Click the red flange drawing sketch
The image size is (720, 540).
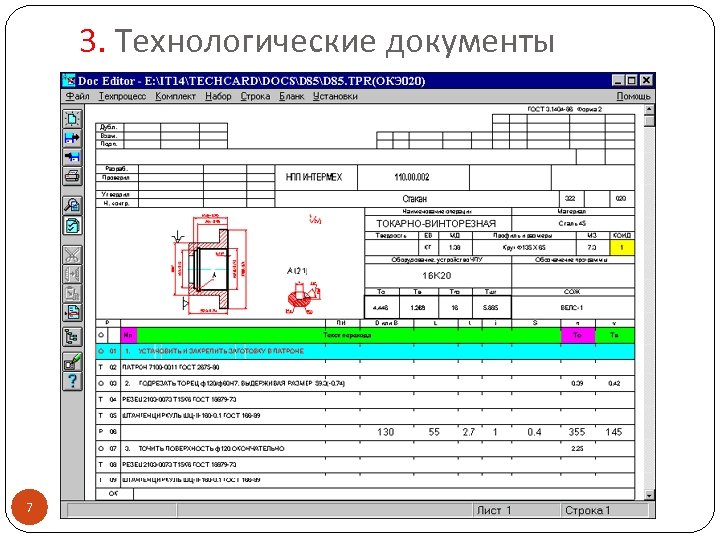(x=208, y=264)
